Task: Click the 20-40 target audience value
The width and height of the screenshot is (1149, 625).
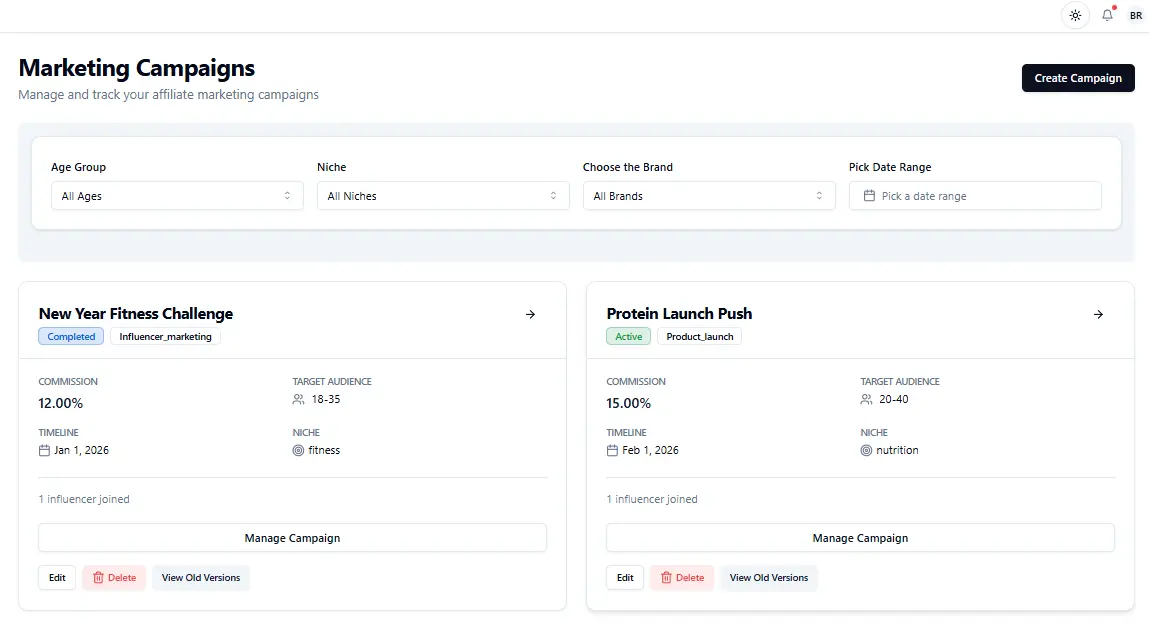Action: point(894,399)
